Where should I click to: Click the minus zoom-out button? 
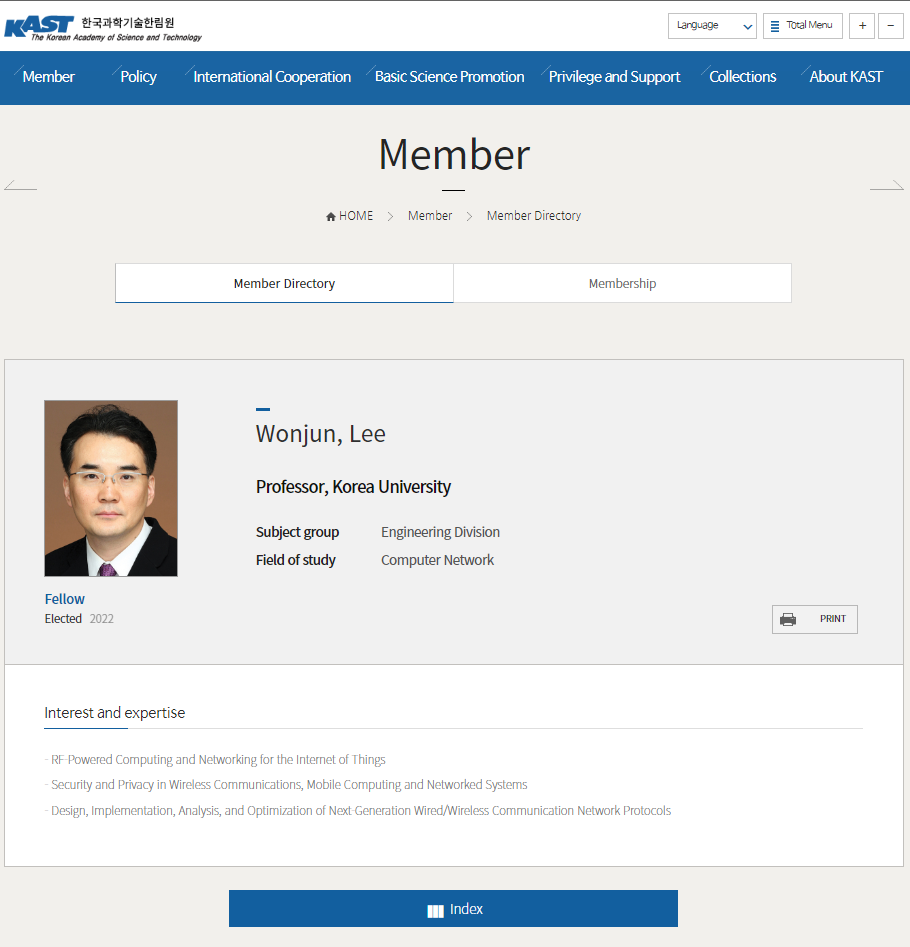tap(890, 26)
